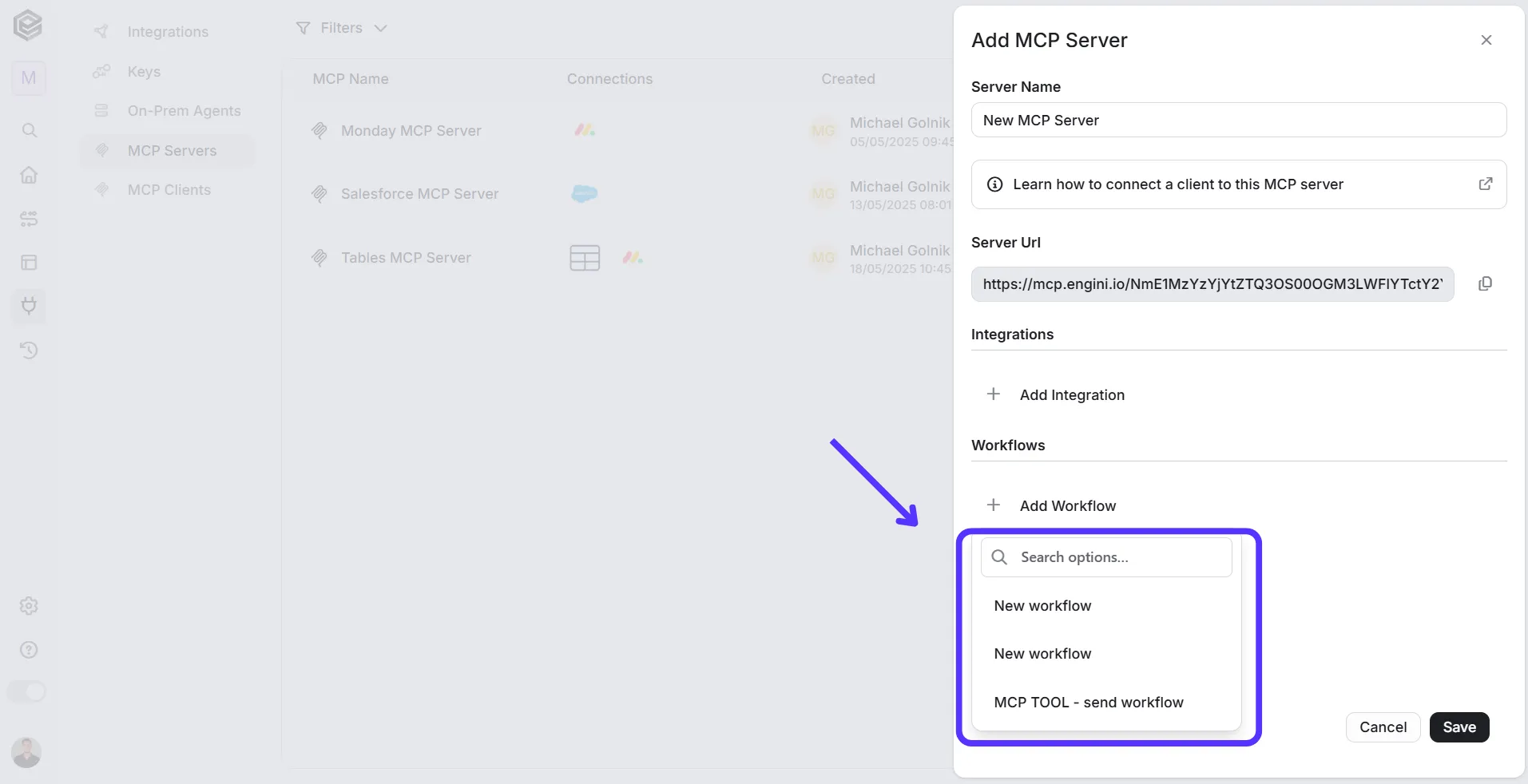This screenshot has width=1528, height=784.
Task: Open search from the left rail
Action: [x=30, y=130]
